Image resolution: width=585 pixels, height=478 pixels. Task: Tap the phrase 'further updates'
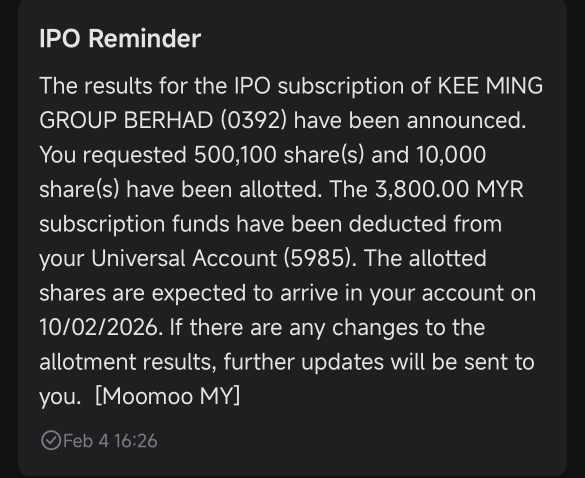pos(304,362)
